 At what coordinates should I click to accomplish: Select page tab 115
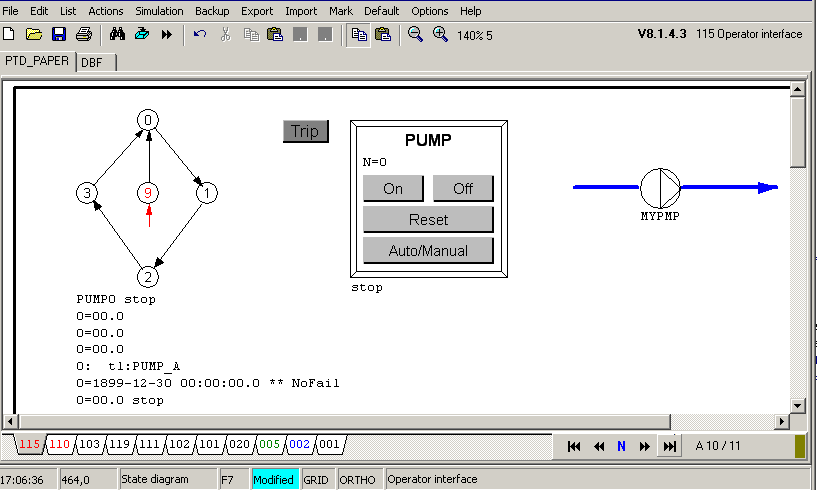coord(29,445)
